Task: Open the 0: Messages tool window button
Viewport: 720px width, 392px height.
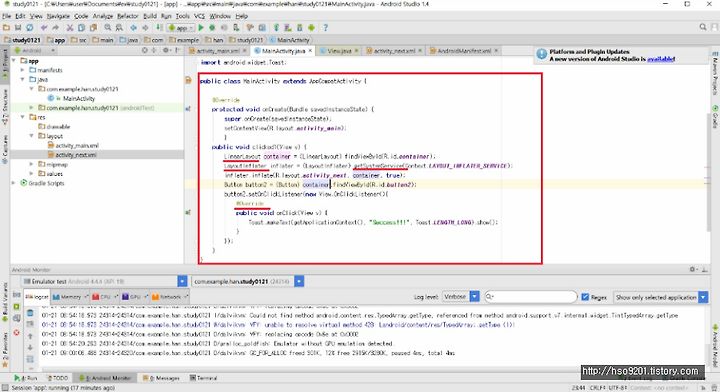Action: tap(161, 378)
